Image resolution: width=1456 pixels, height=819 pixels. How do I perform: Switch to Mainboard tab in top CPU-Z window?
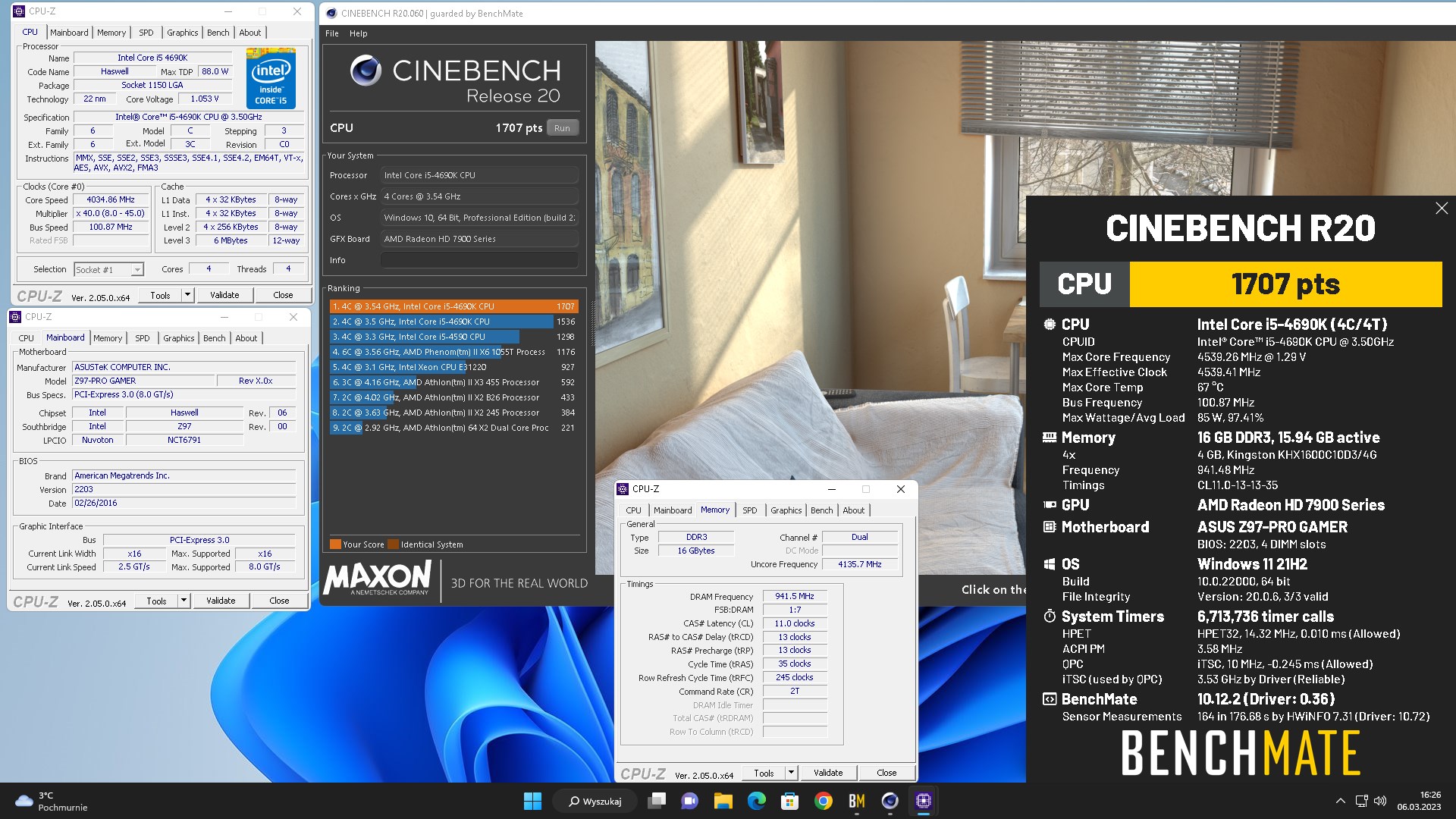[69, 33]
